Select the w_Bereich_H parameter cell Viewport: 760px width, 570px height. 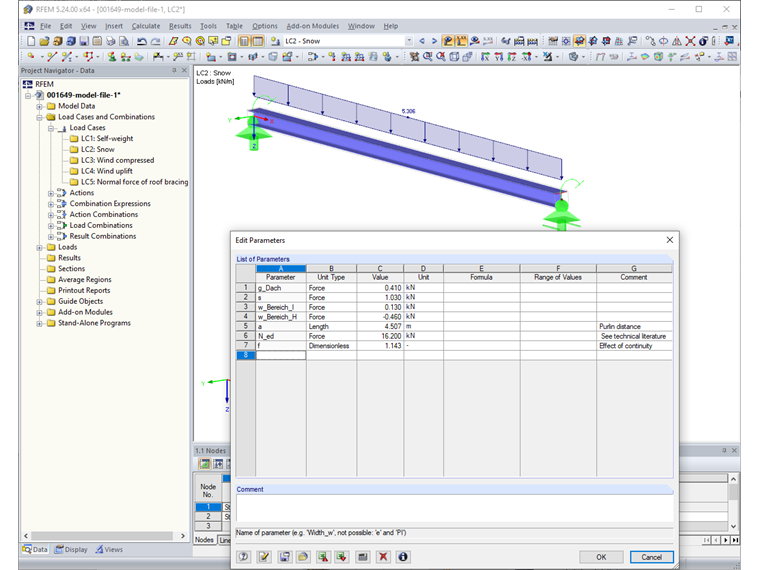[x=281, y=317]
